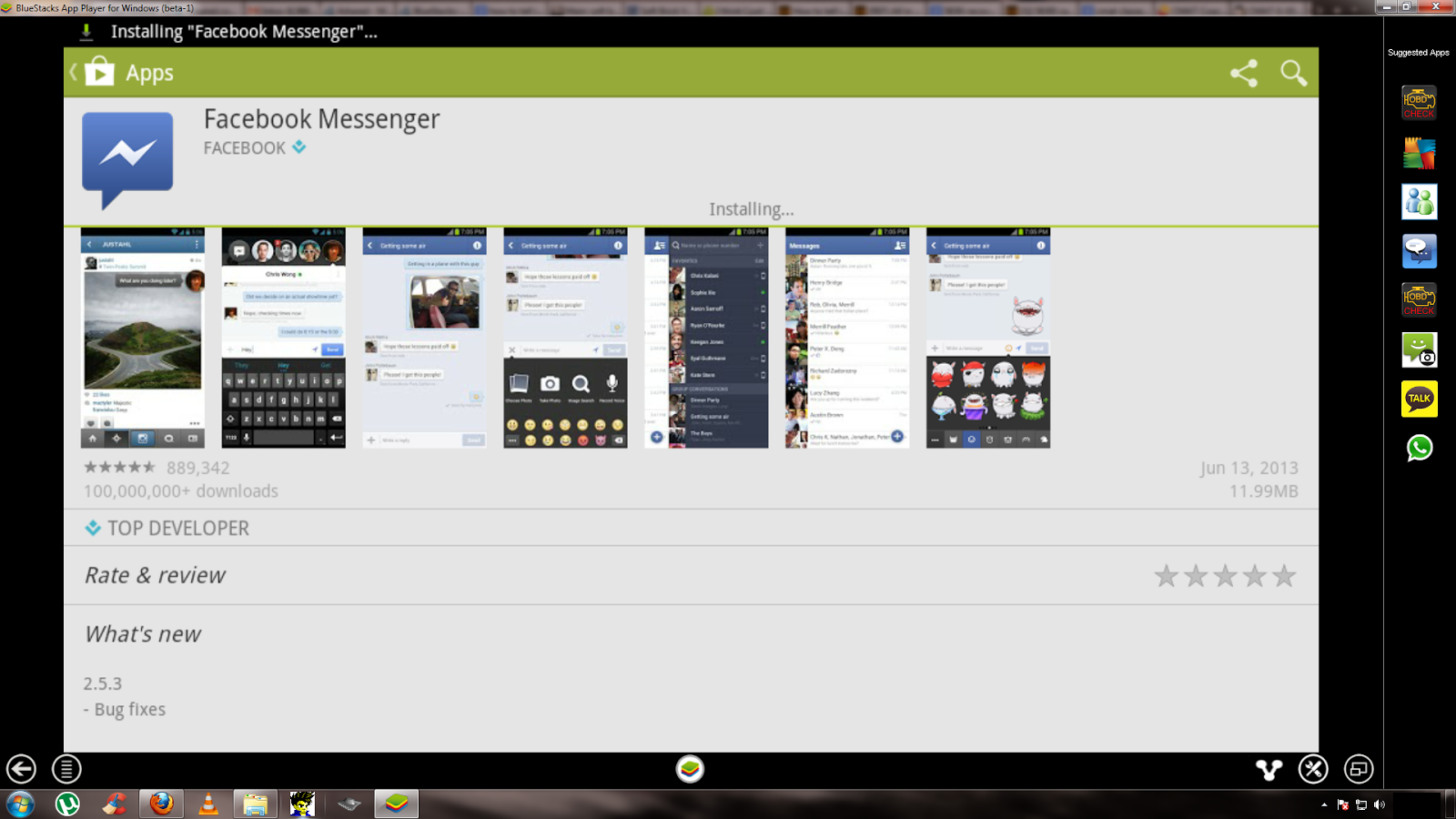Image resolution: width=1456 pixels, height=819 pixels.
Task: Go to the BlueStacks home logo button
Action: tap(690, 769)
